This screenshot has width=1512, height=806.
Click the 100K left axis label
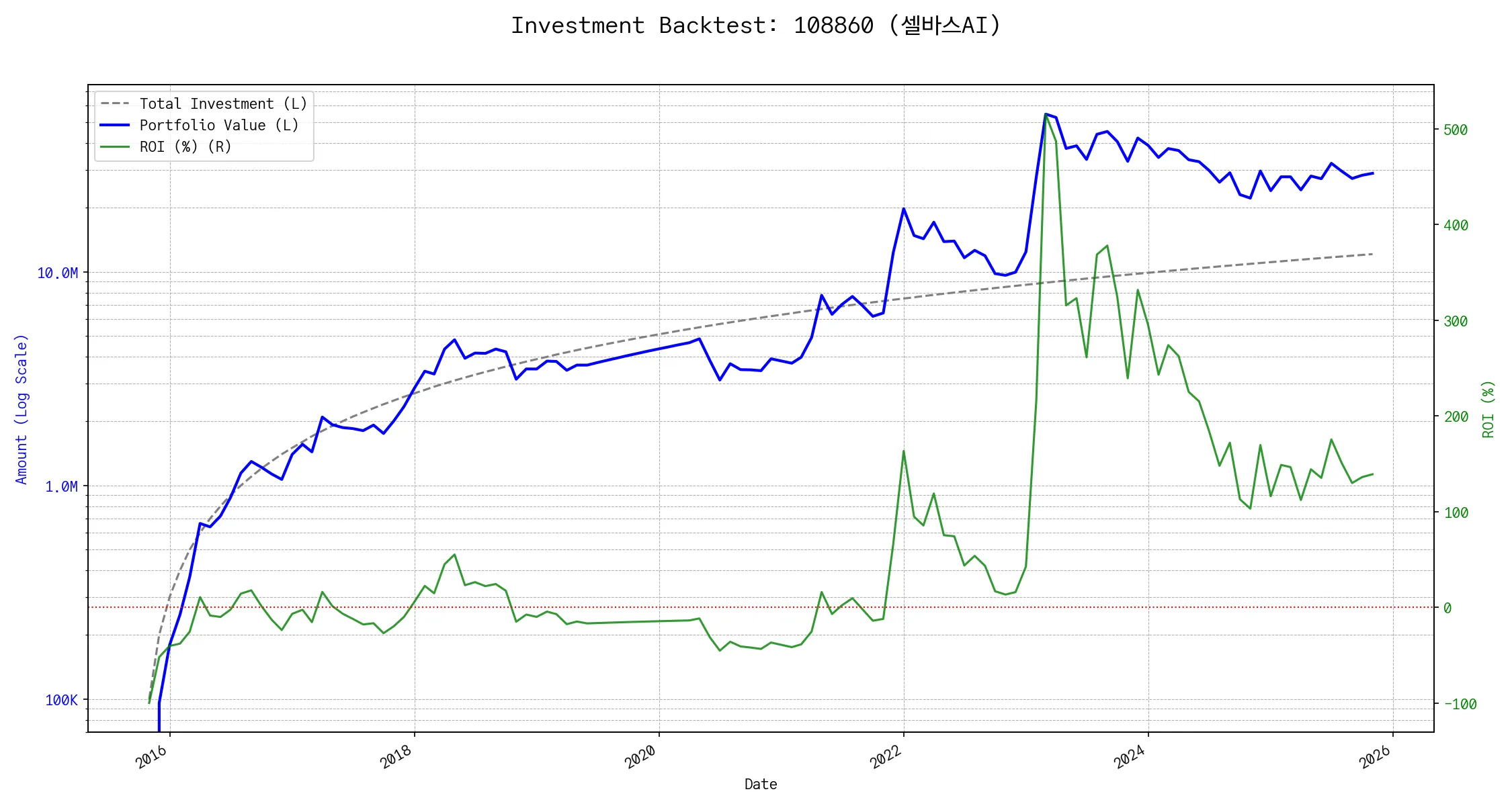click(x=62, y=701)
